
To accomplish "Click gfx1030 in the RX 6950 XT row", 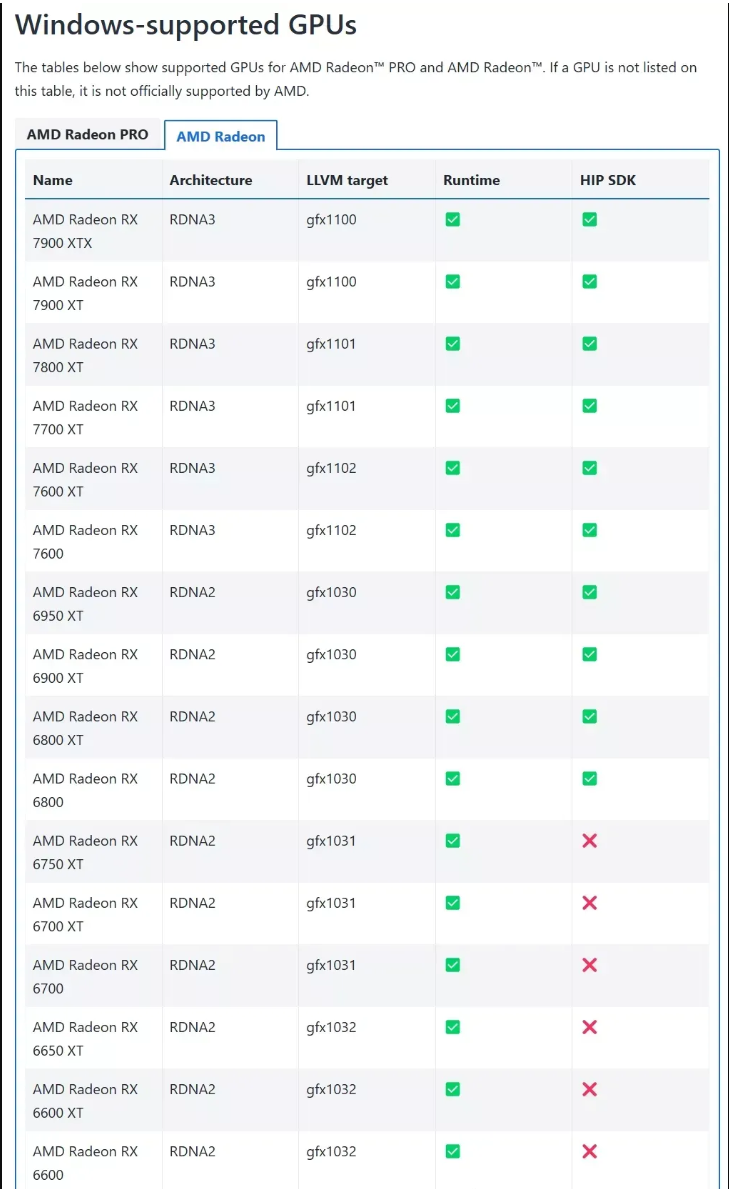I will tap(332, 593).
